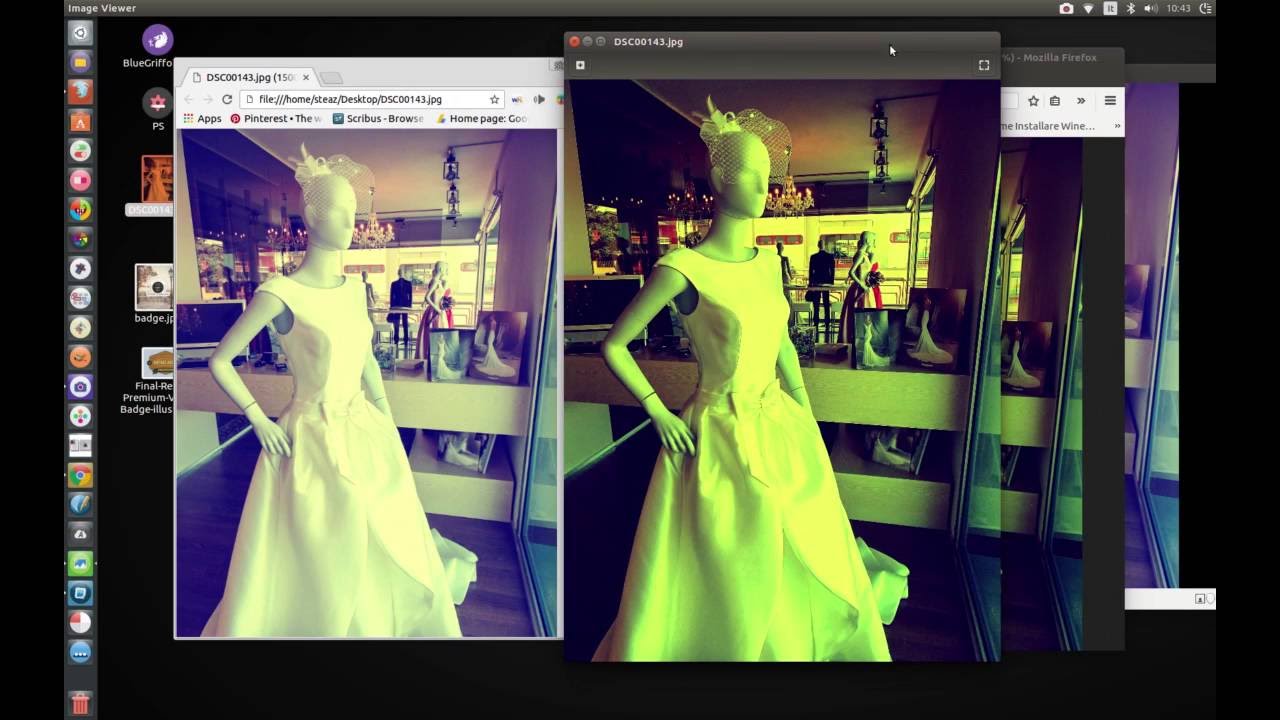
Task: Select the DSC00143.jpg tab in Chrome
Action: point(249,77)
